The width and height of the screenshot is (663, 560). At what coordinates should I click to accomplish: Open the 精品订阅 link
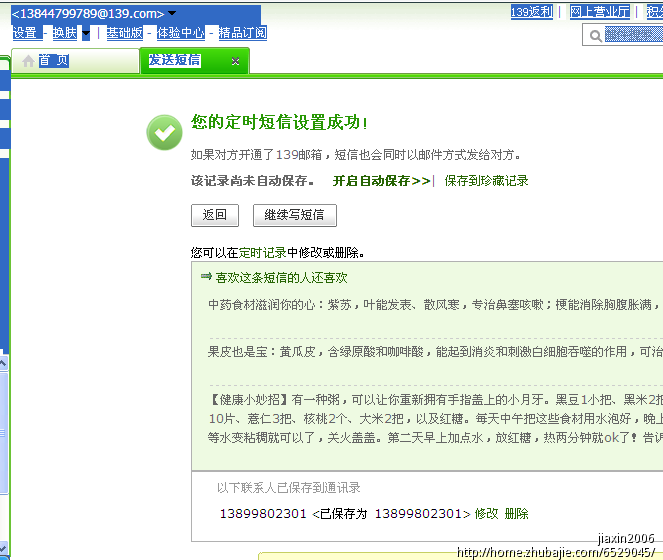[x=243, y=33]
